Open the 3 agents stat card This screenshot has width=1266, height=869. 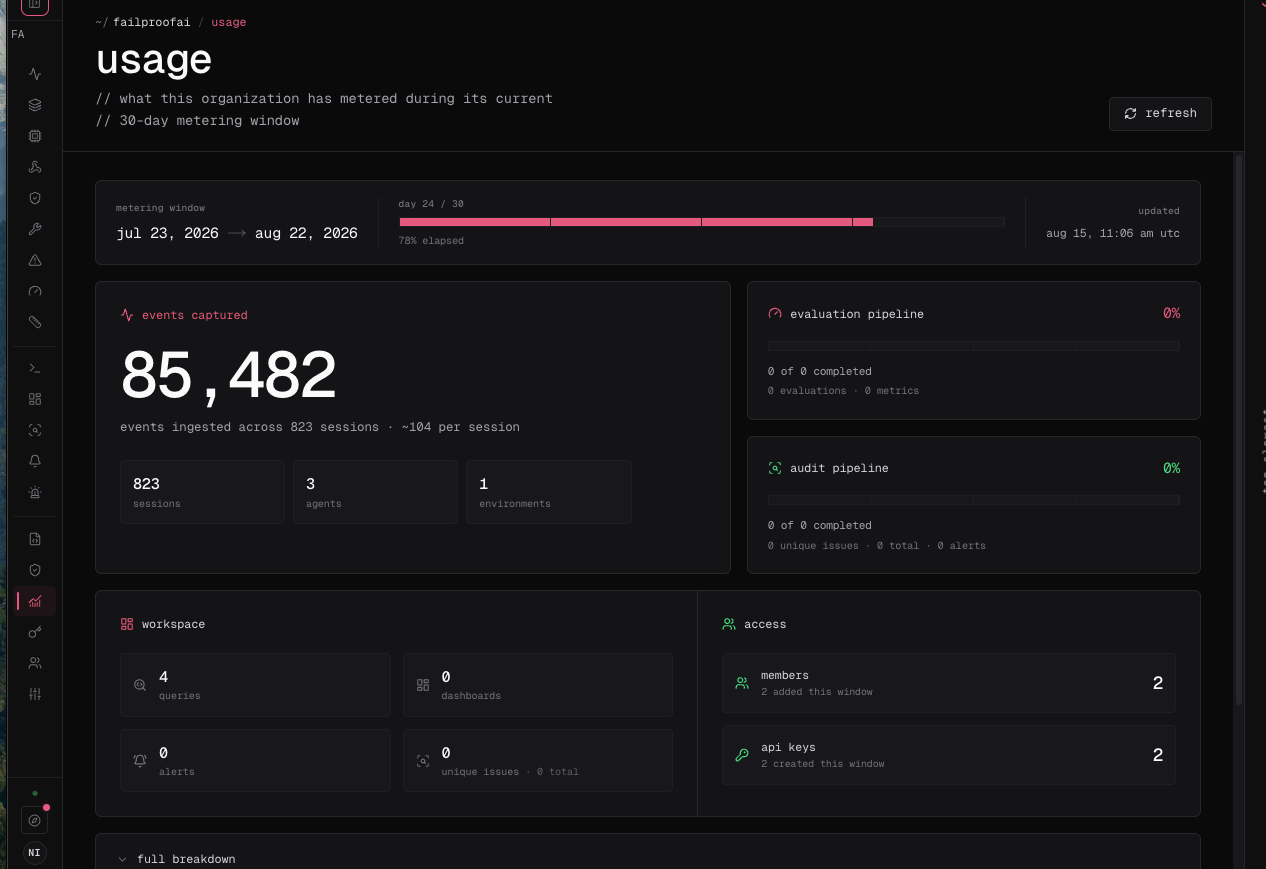click(376, 492)
